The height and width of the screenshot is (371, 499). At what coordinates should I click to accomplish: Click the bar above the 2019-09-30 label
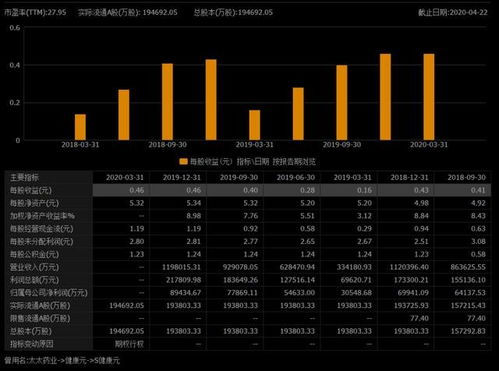coord(342,103)
